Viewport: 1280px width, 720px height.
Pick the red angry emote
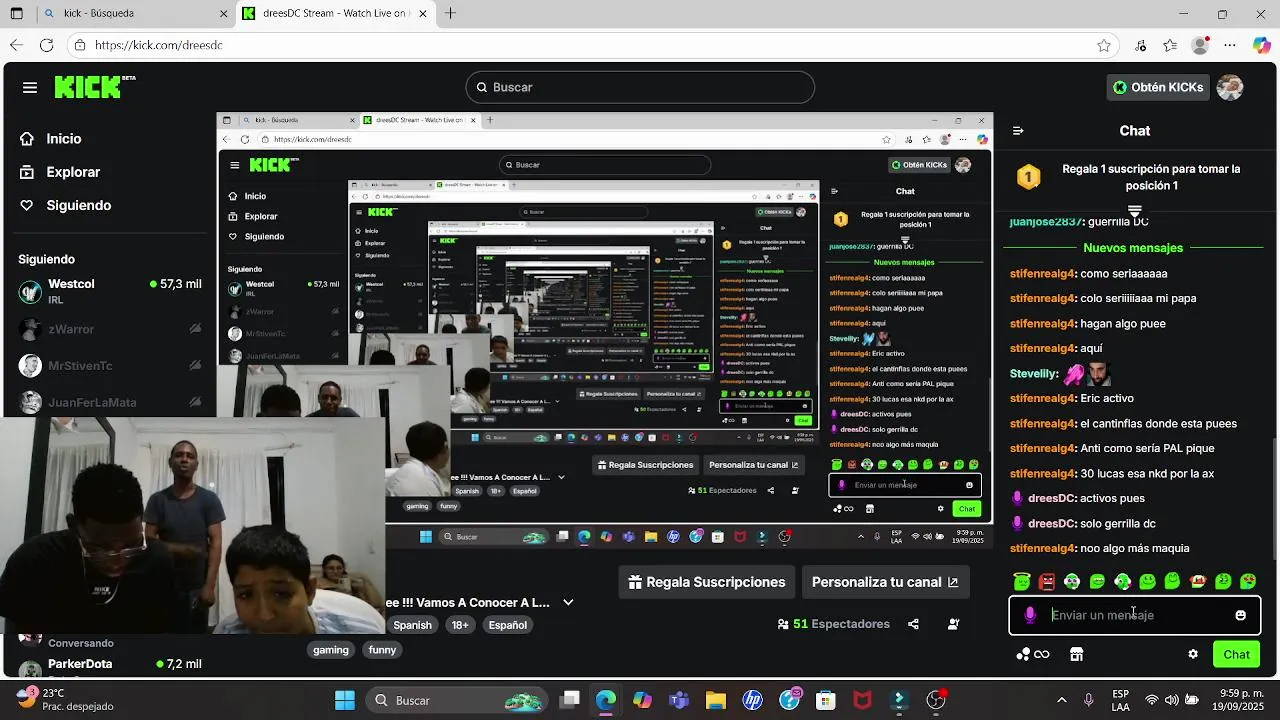[x=1047, y=581]
